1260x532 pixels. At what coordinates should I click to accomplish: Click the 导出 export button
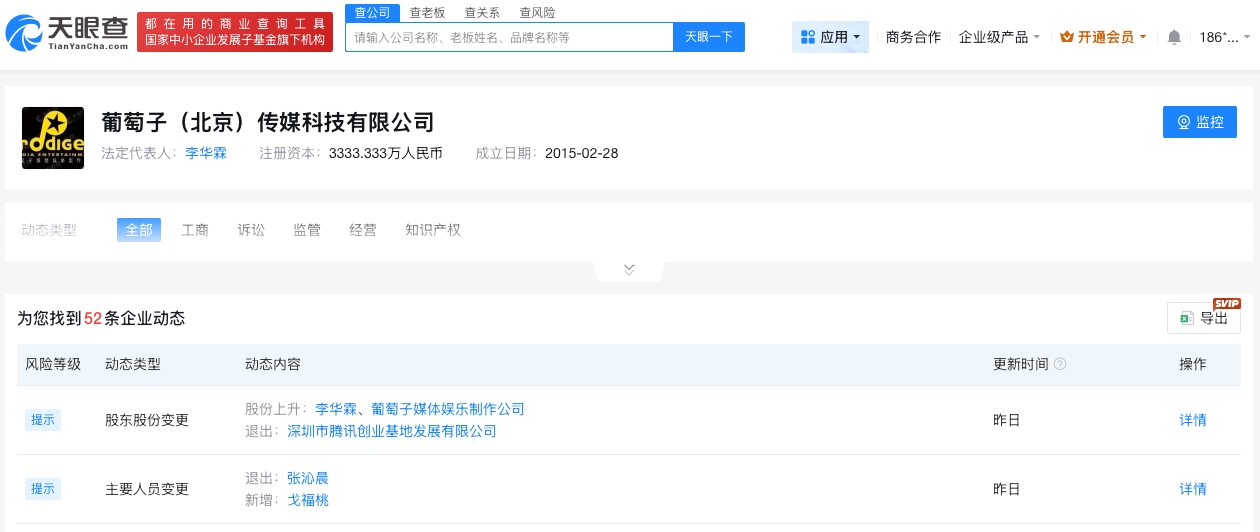(x=1204, y=318)
